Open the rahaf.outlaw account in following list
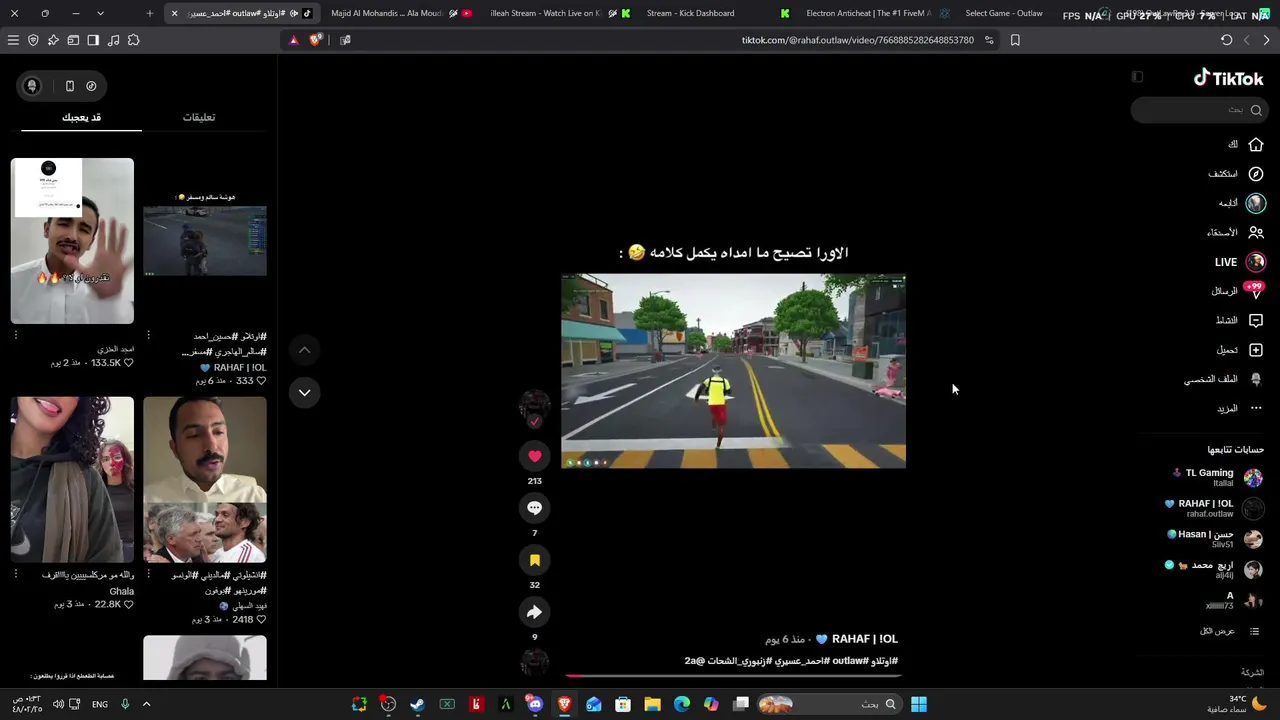This screenshot has width=1280, height=720. 1215,509
